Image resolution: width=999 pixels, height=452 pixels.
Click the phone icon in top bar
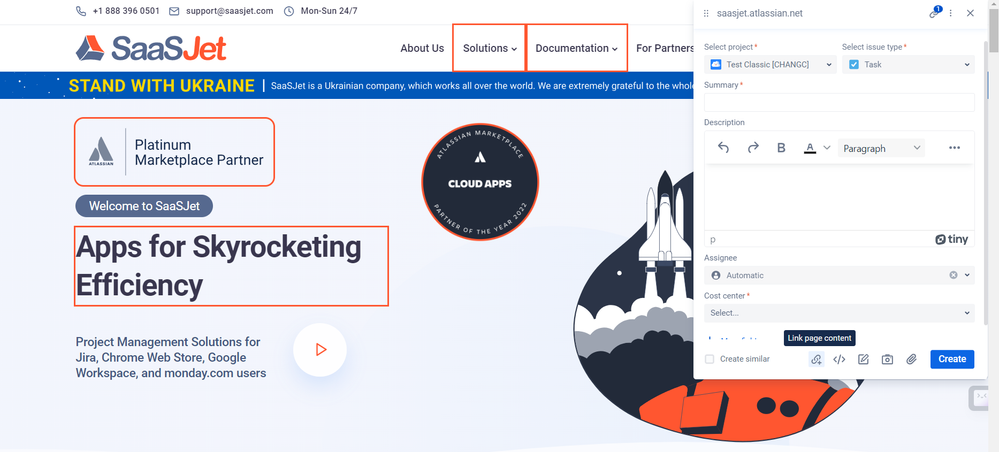[80, 11]
